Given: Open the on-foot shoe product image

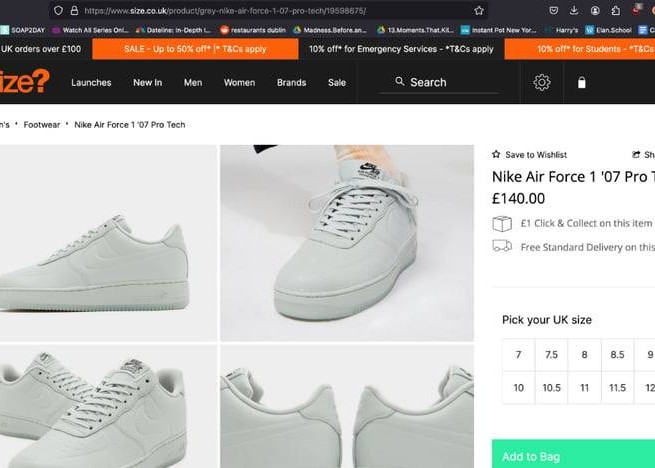Looking at the screenshot, I should point(347,243).
